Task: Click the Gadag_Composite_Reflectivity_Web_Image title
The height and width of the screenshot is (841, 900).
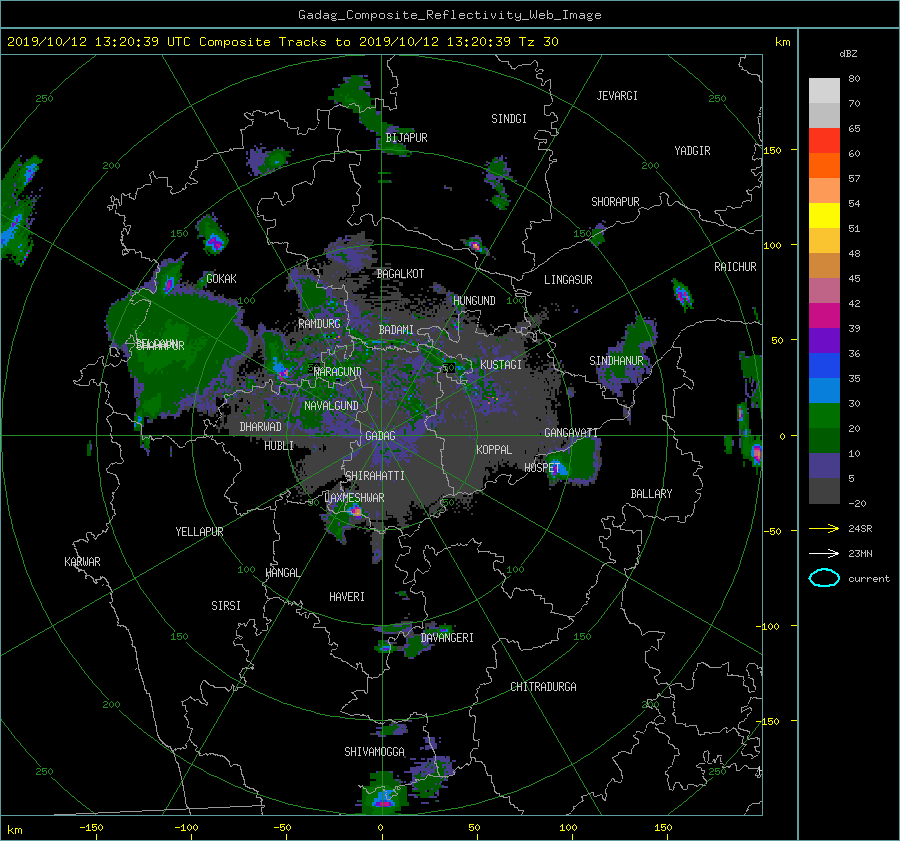Action: (x=449, y=15)
